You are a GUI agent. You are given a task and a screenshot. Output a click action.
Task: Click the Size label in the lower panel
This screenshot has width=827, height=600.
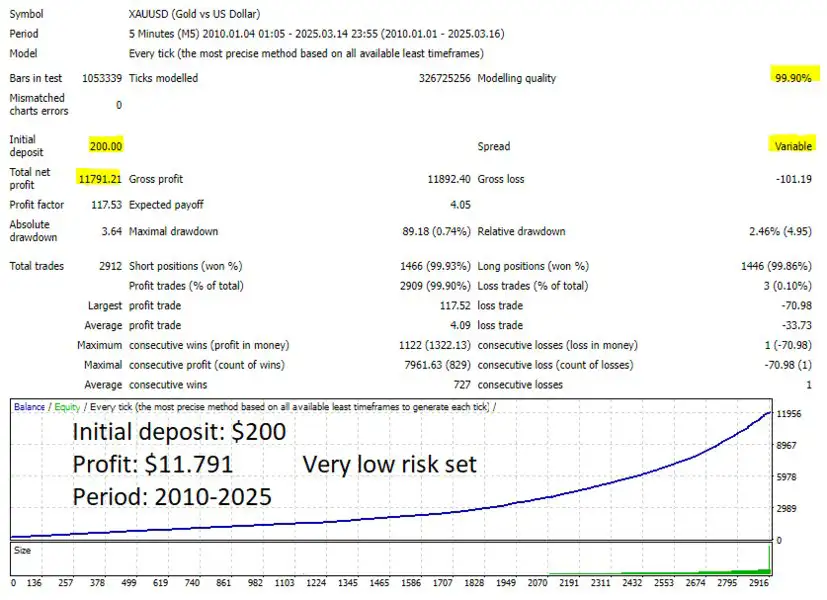22,549
